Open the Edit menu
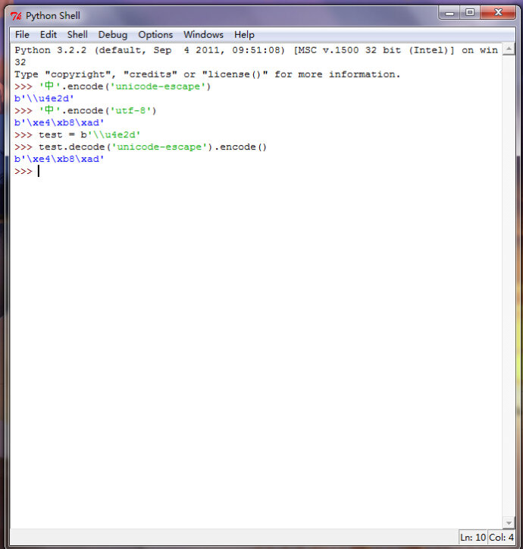The width and height of the screenshot is (523, 549). (48, 35)
